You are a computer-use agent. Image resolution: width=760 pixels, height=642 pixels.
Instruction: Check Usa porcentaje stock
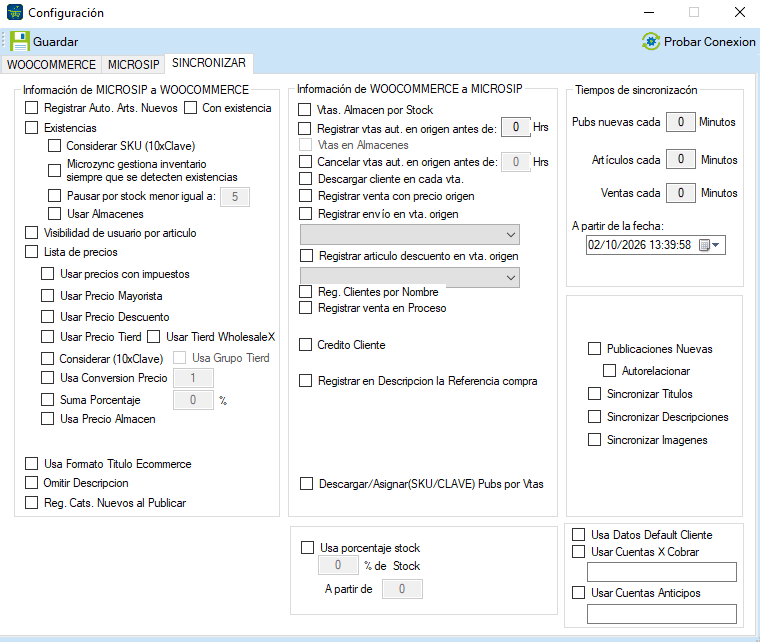click(x=307, y=548)
